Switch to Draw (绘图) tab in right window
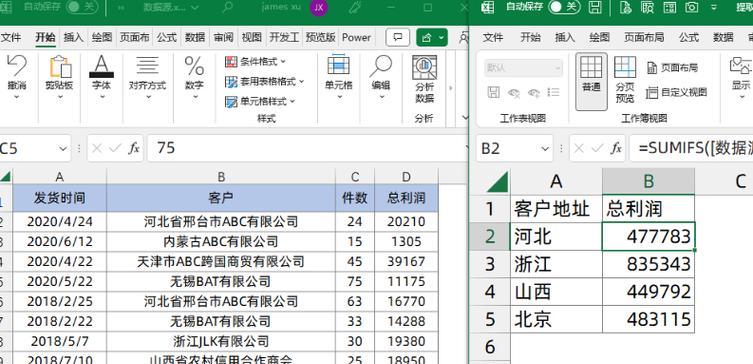Screen dimensions: 753x364 pos(599,37)
